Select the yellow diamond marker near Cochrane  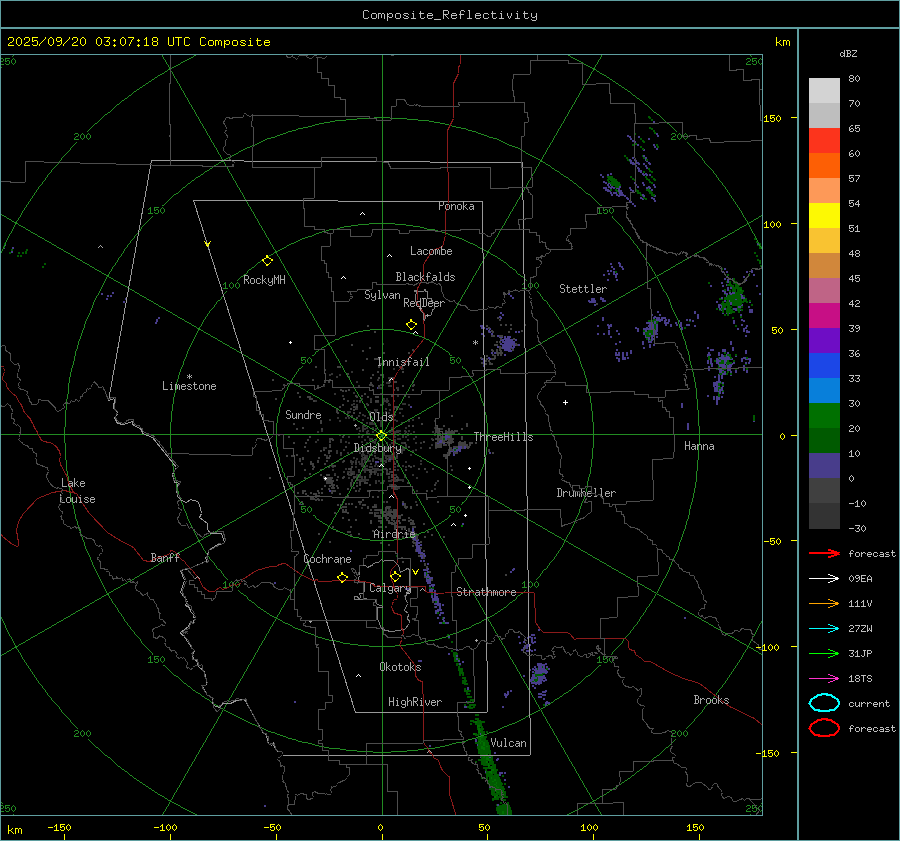(x=343, y=577)
